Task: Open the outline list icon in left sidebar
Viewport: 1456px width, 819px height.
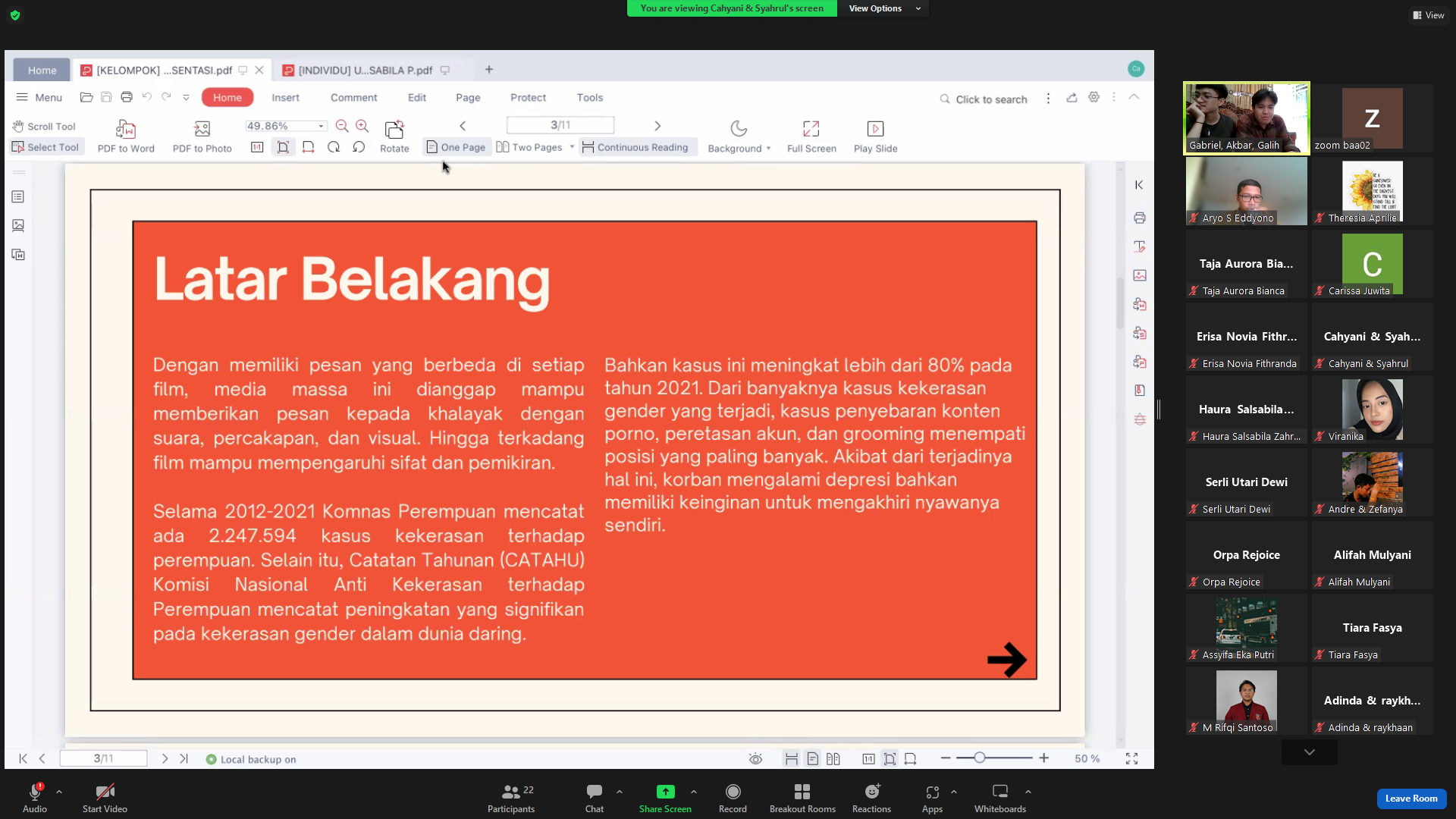Action: 18,196
